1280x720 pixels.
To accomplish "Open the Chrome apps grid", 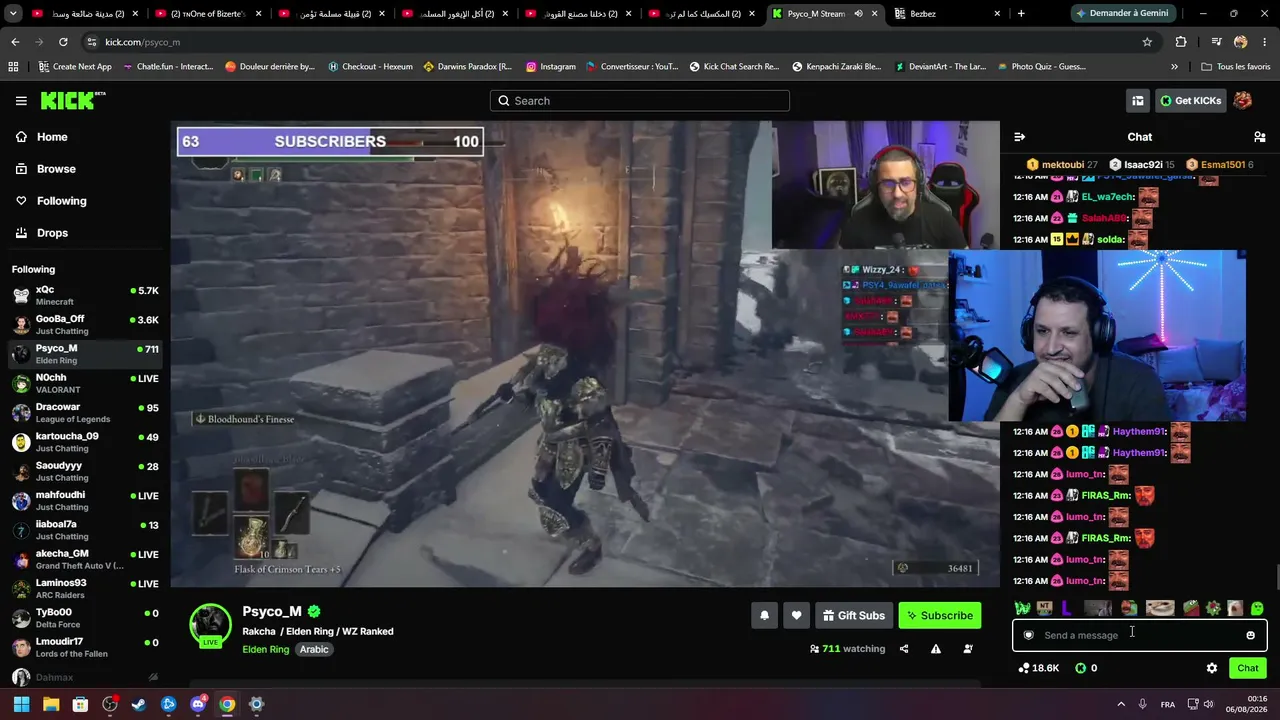I will [x=13, y=67].
